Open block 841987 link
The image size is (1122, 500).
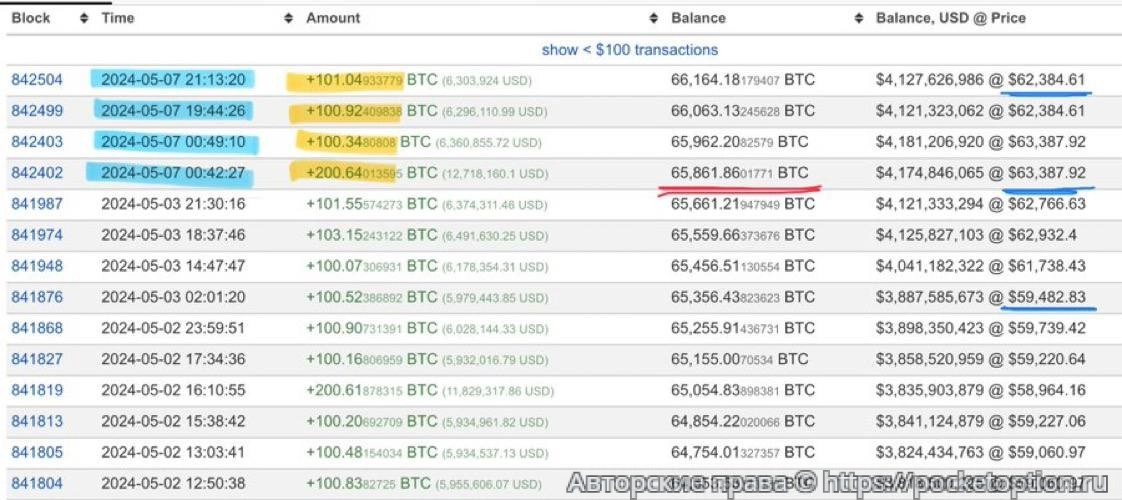(37, 204)
